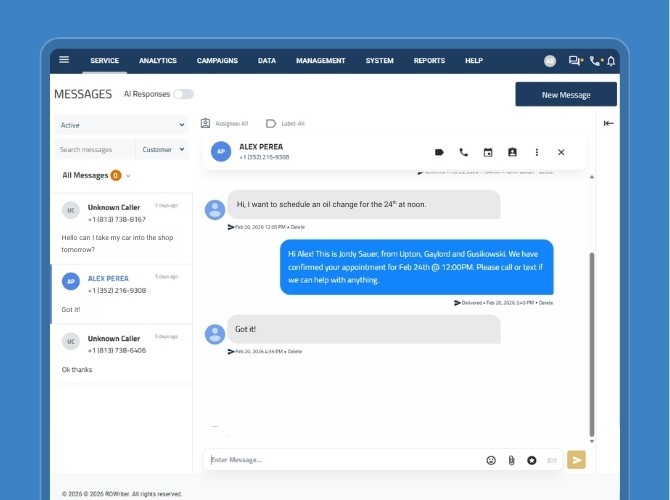This screenshot has height=500, width=670.
Task: Click the label tag icon in conversation header
Action: (439, 152)
